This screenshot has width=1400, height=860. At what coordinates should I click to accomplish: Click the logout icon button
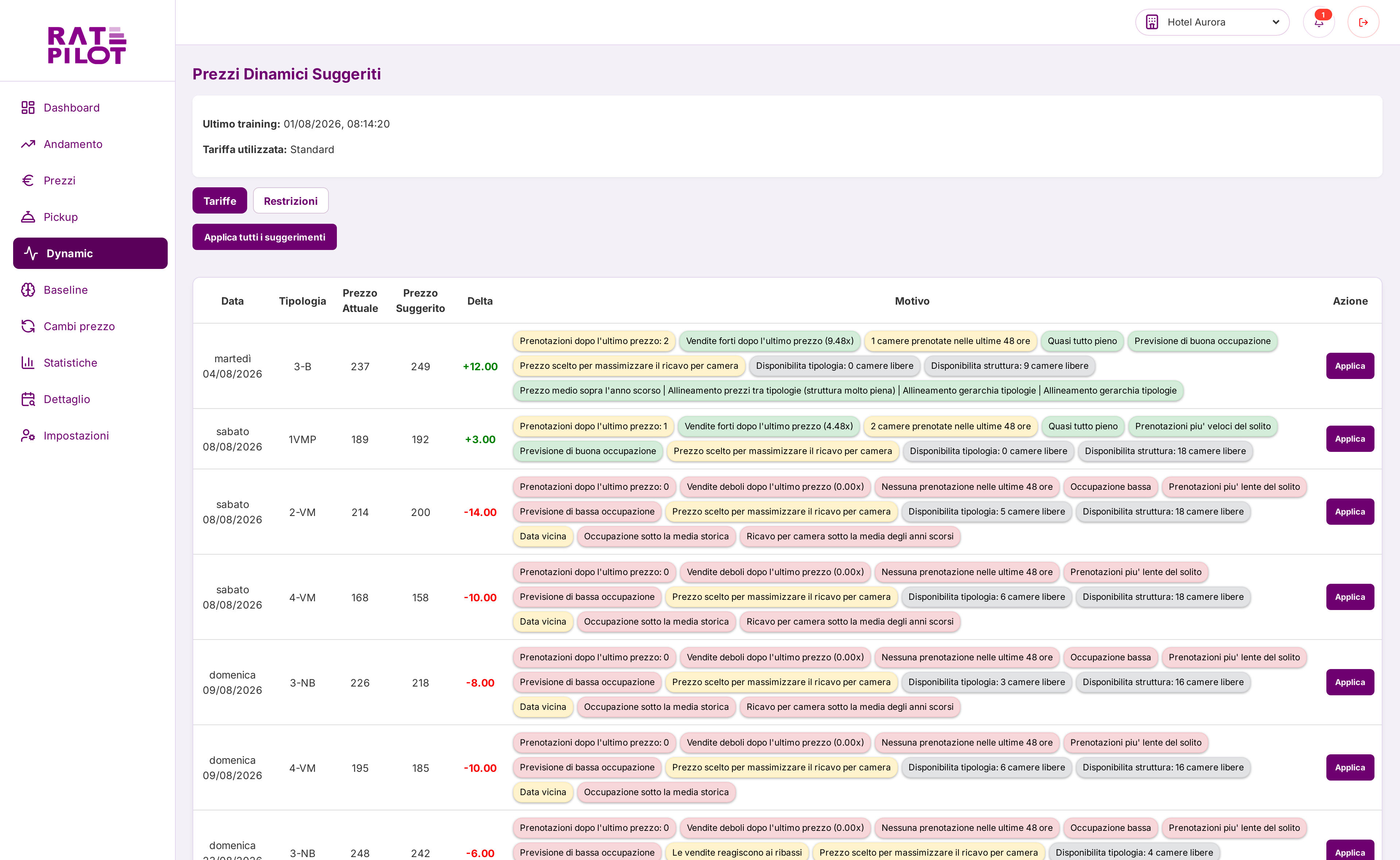click(1363, 22)
